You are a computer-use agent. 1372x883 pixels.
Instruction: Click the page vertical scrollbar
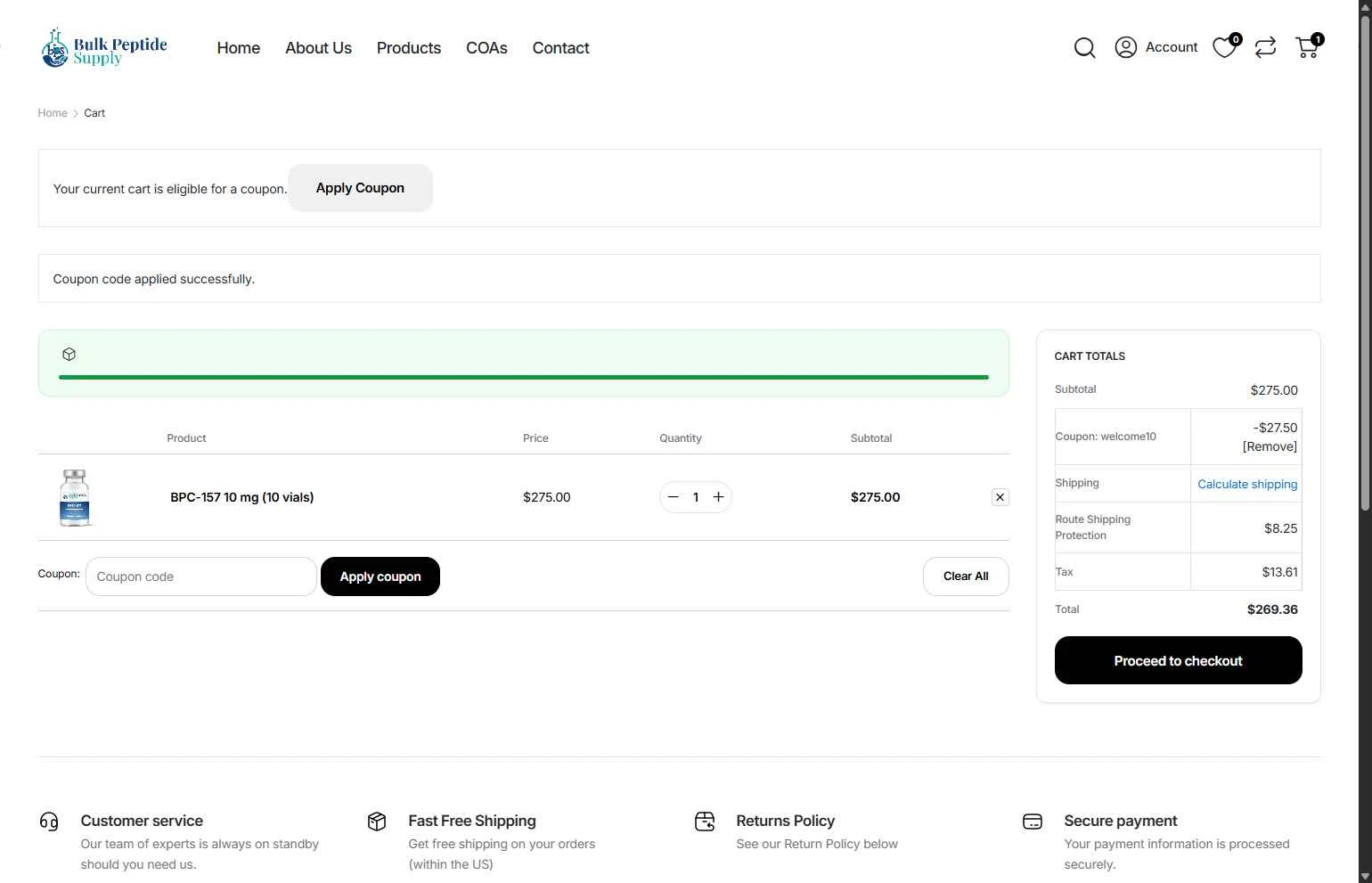click(x=1365, y=264)
